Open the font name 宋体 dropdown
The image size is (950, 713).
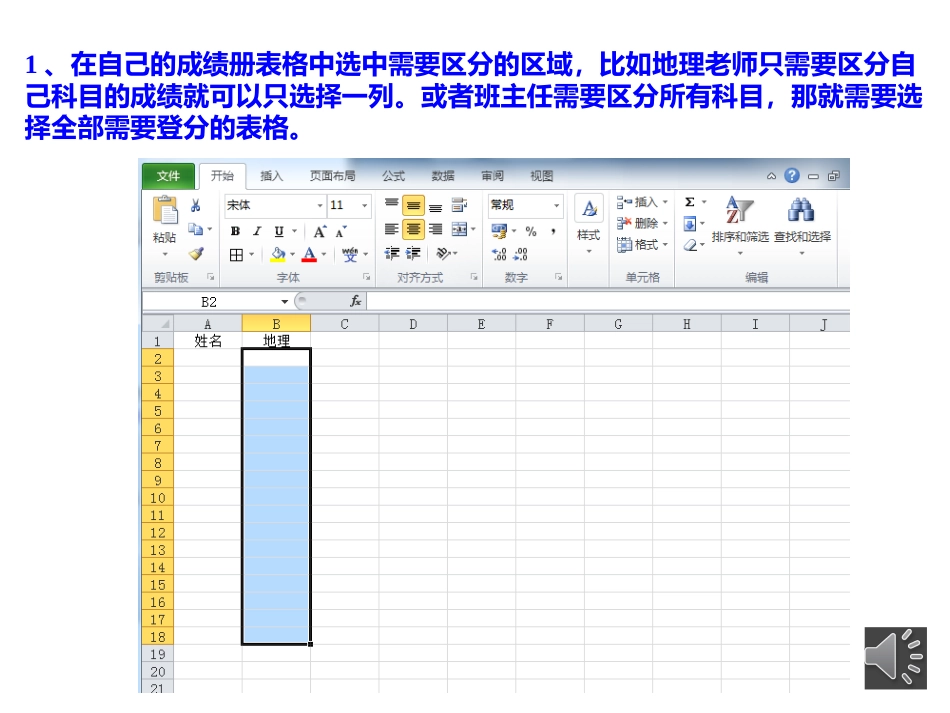[320, 205]
